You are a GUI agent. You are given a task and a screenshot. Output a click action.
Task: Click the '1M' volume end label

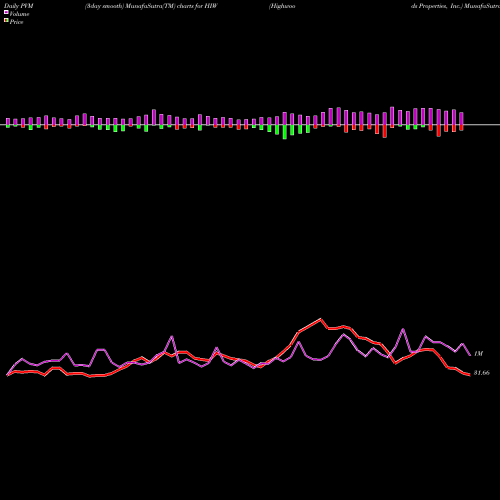tap(478, 353)
